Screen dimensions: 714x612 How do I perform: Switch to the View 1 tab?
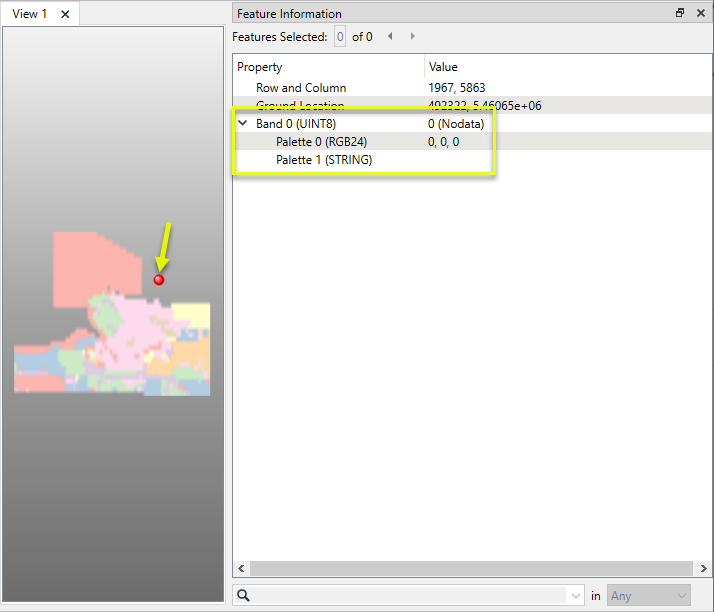(30, 14)
